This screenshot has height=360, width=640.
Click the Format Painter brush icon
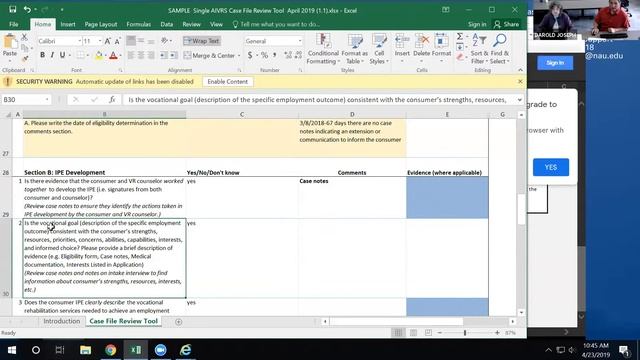click(x=24, y=59)
